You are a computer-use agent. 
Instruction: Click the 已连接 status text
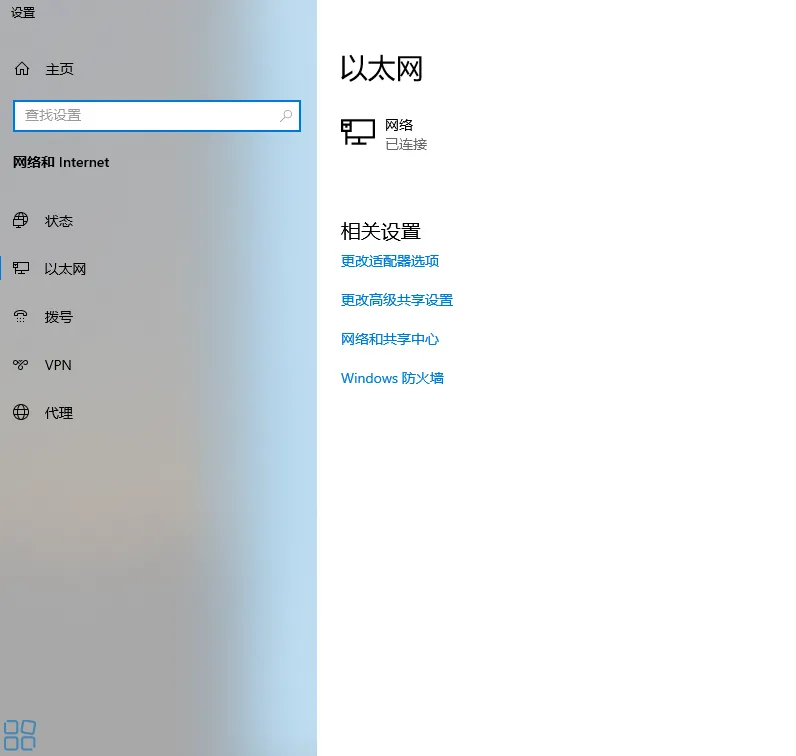point(406,144)
